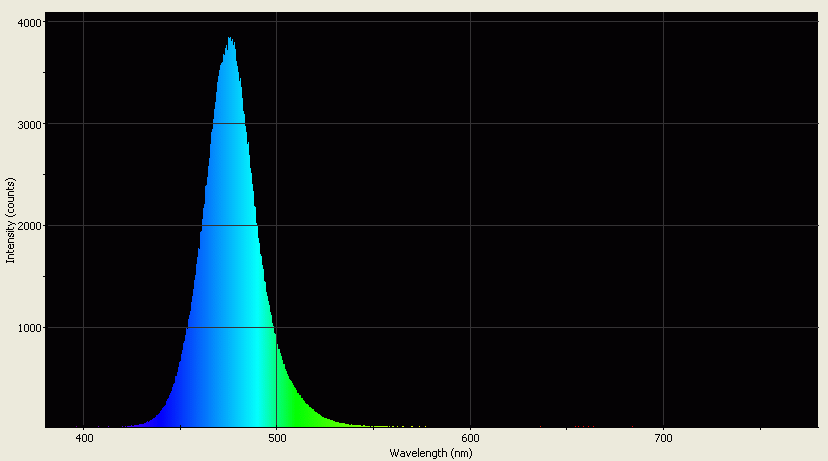
Task: Click the Intensity (counts) axis title
Action: coord(11,221)
